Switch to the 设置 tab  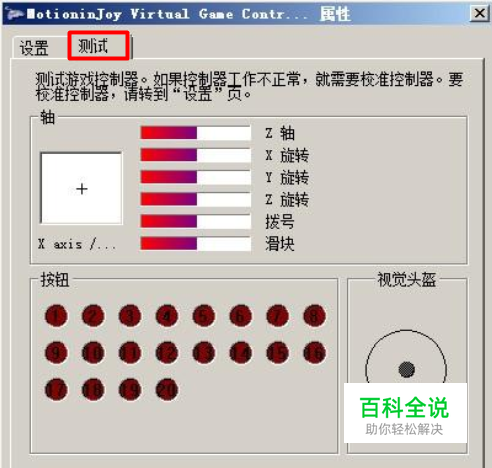(x=34, y=48)
